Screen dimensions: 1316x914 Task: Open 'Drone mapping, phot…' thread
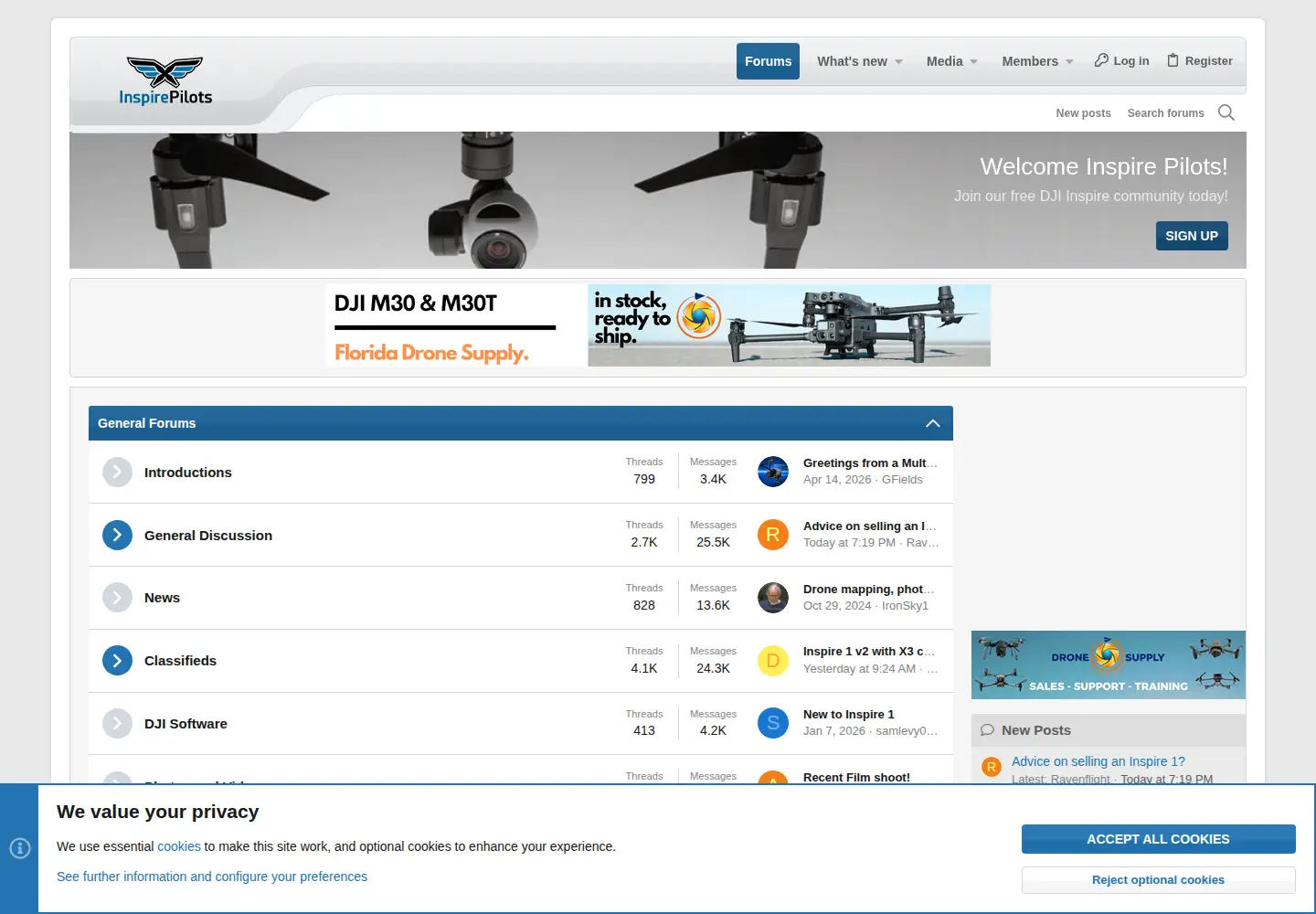coord(868,590)
